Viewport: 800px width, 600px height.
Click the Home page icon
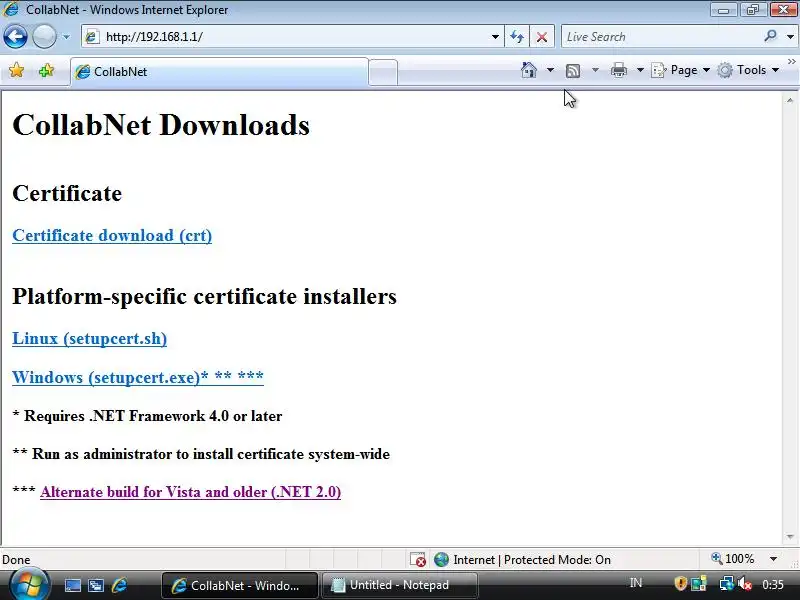pos(529,70)
